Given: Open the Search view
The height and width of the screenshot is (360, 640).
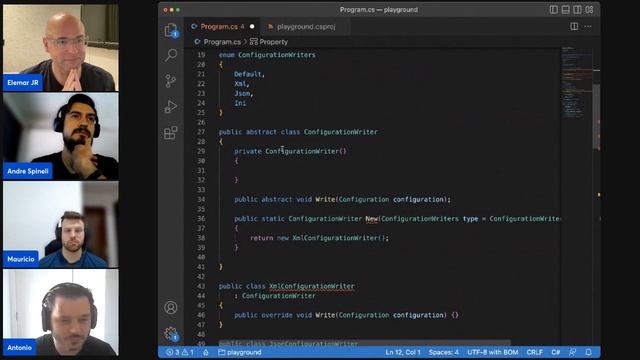Looking at the screenshot, I should point(171,55).
